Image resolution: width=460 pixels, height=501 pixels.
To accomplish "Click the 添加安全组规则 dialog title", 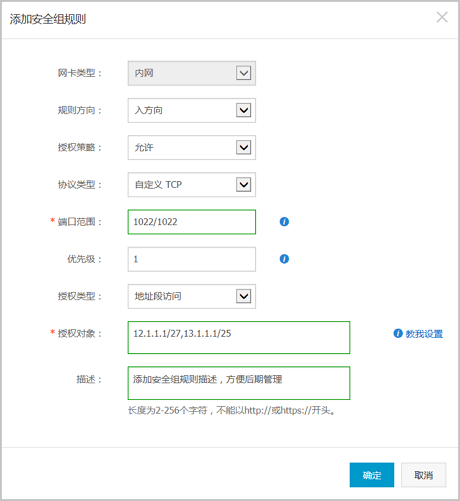I will tap(48, 19).
